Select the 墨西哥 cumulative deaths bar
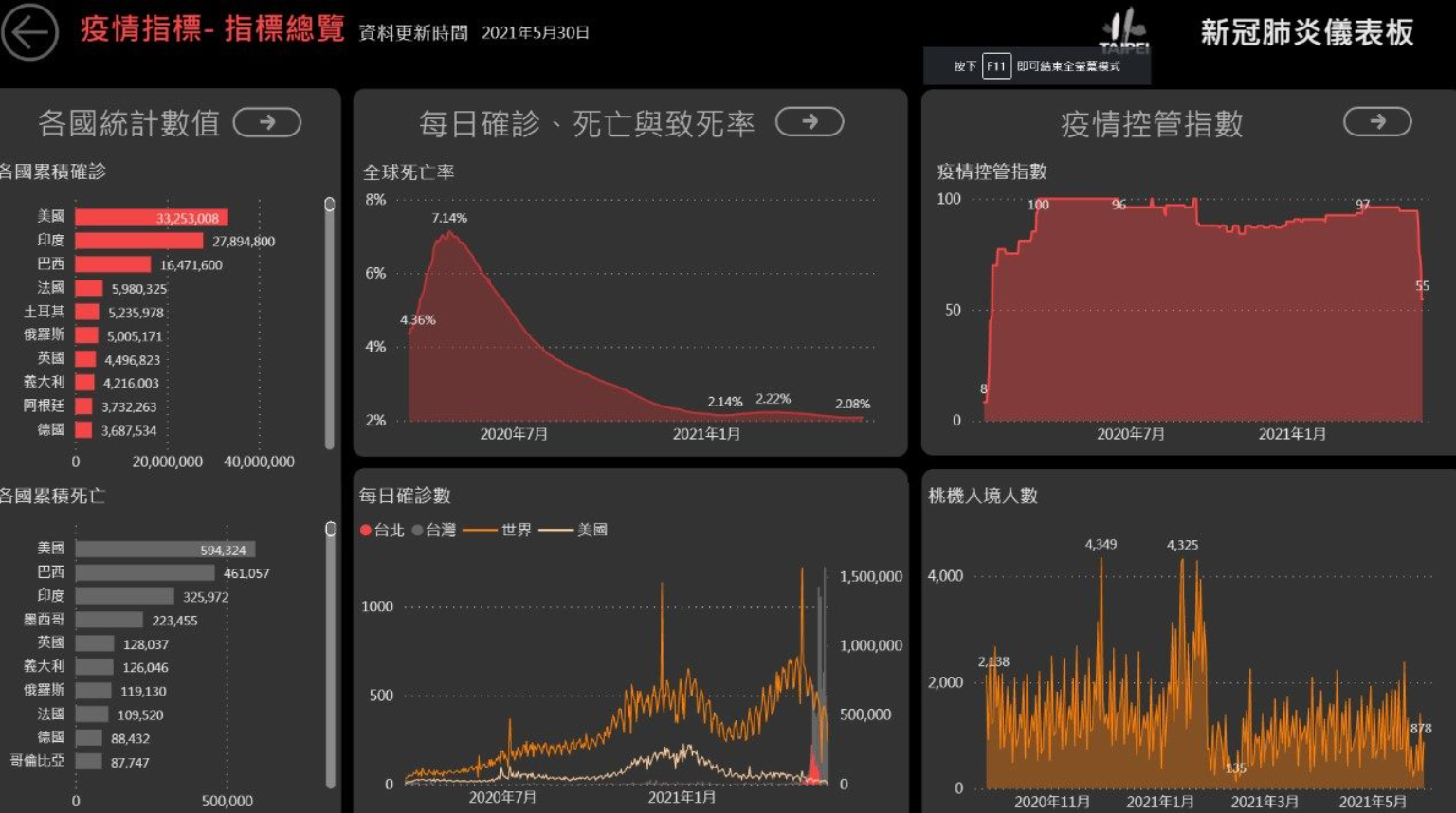The width and height of the screenshot is (1456, 813). pyautogui.click(x=109, y=621)
